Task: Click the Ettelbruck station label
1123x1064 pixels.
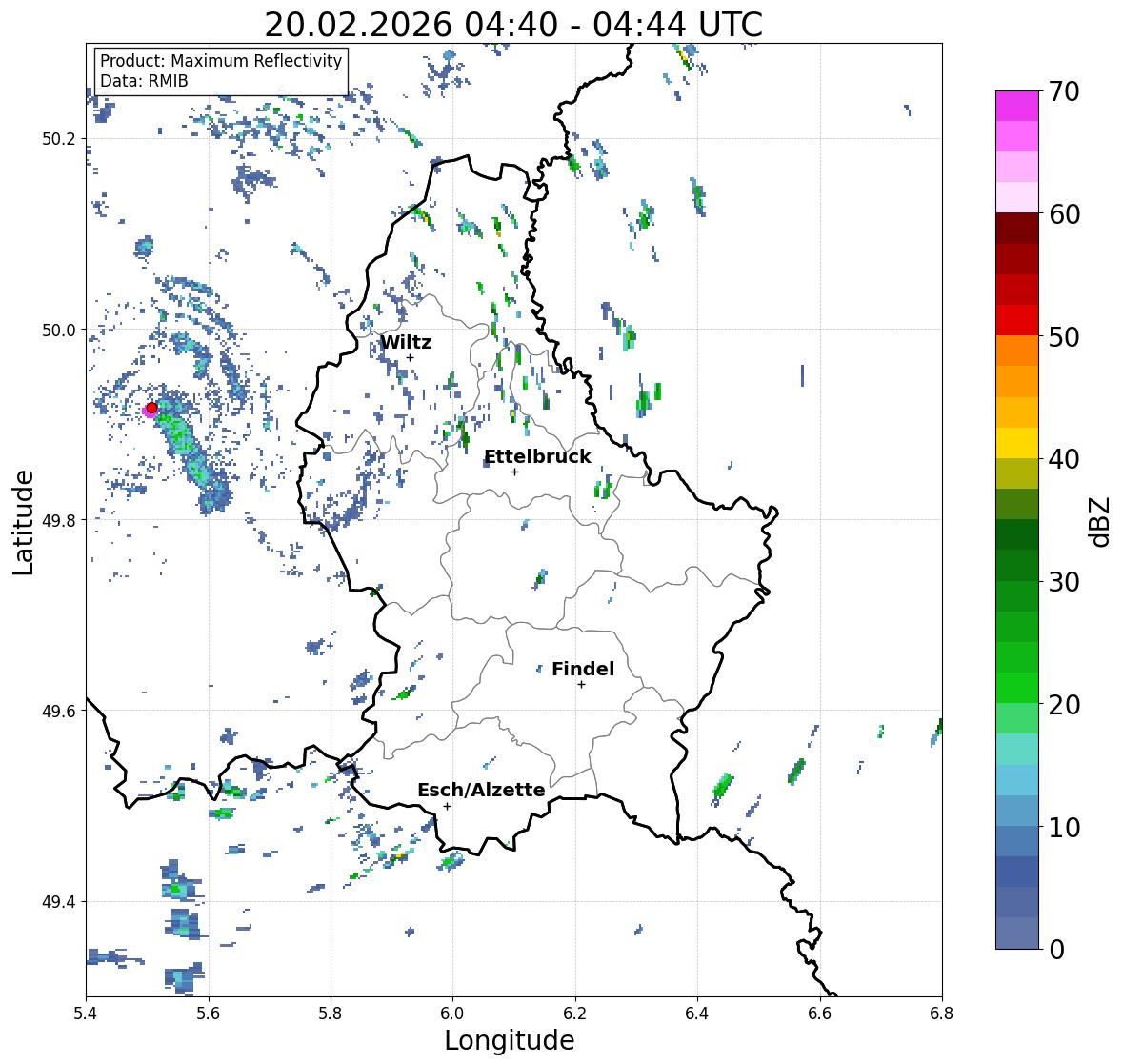Action: 538,456
